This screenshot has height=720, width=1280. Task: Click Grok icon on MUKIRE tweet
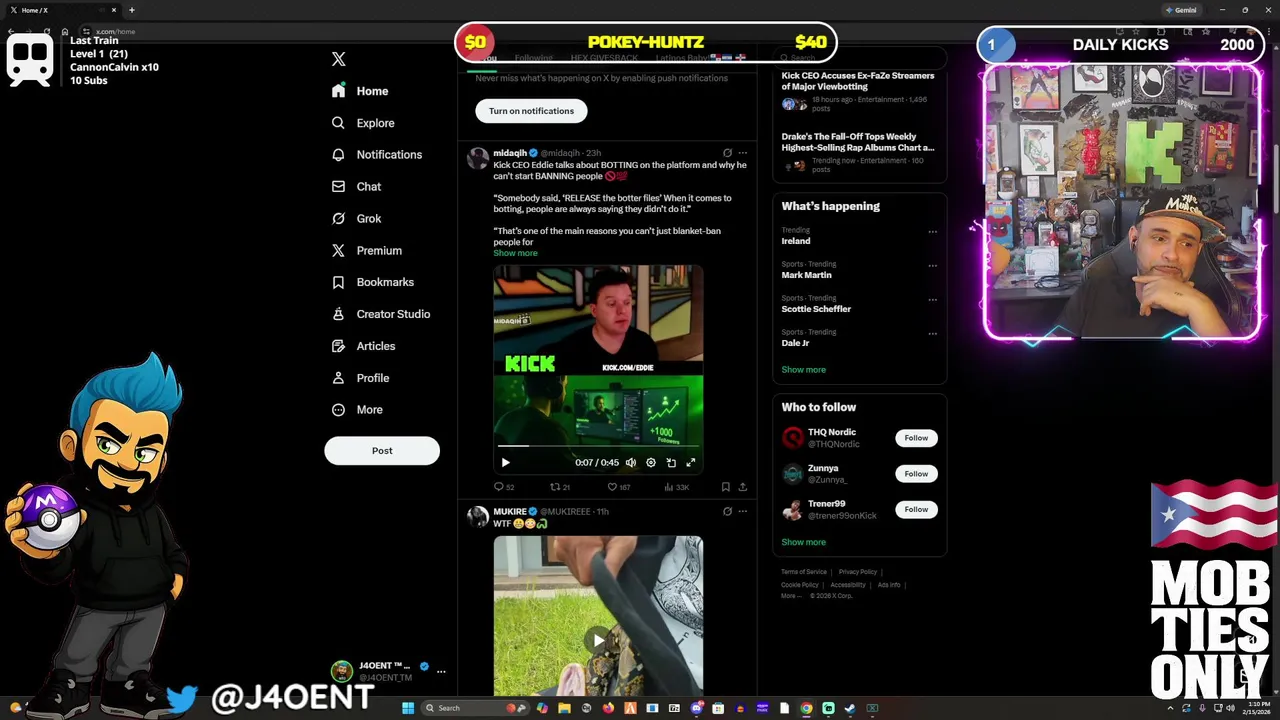[727, 512]
